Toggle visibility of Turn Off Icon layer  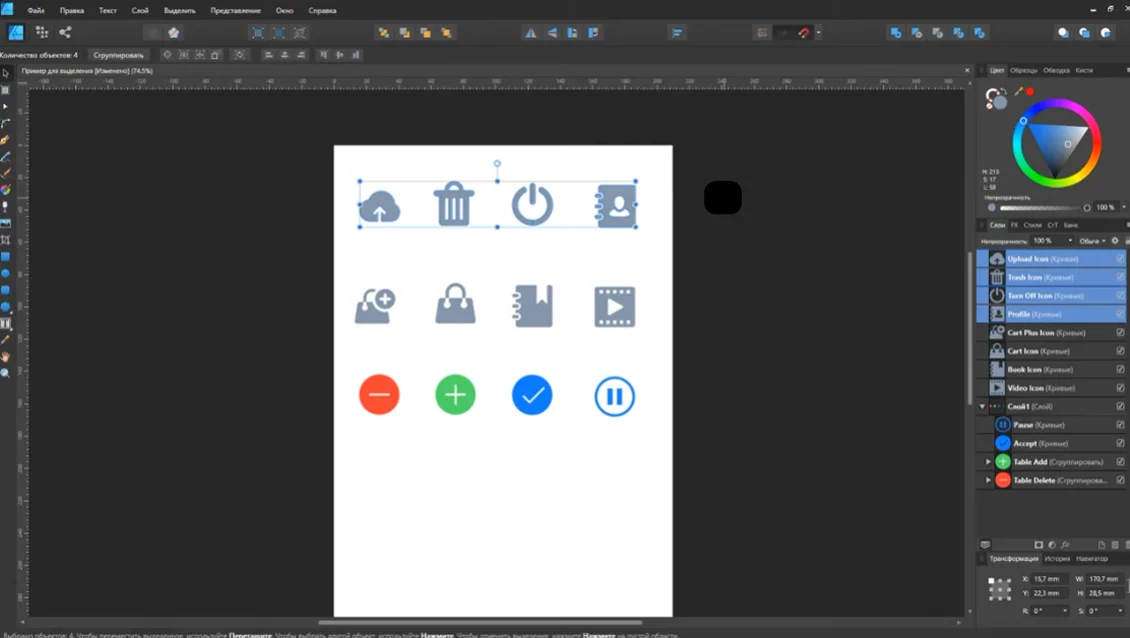1120,296
